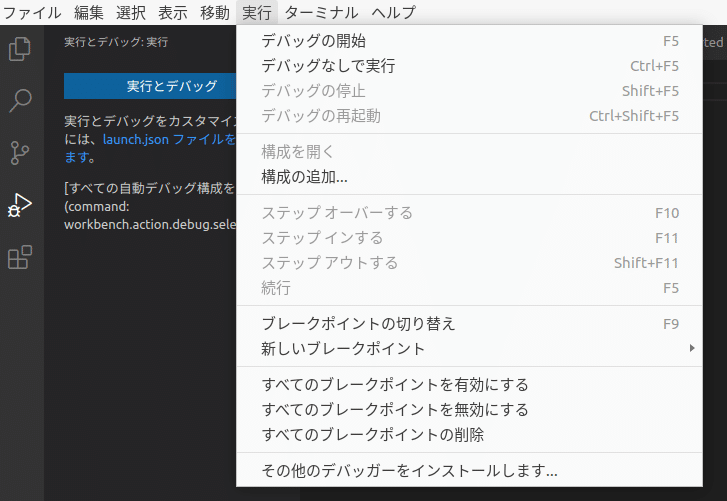Choose すべてのブレークポイントを無効にする
The width and height of the screenshot is (727, 501).
469,410
